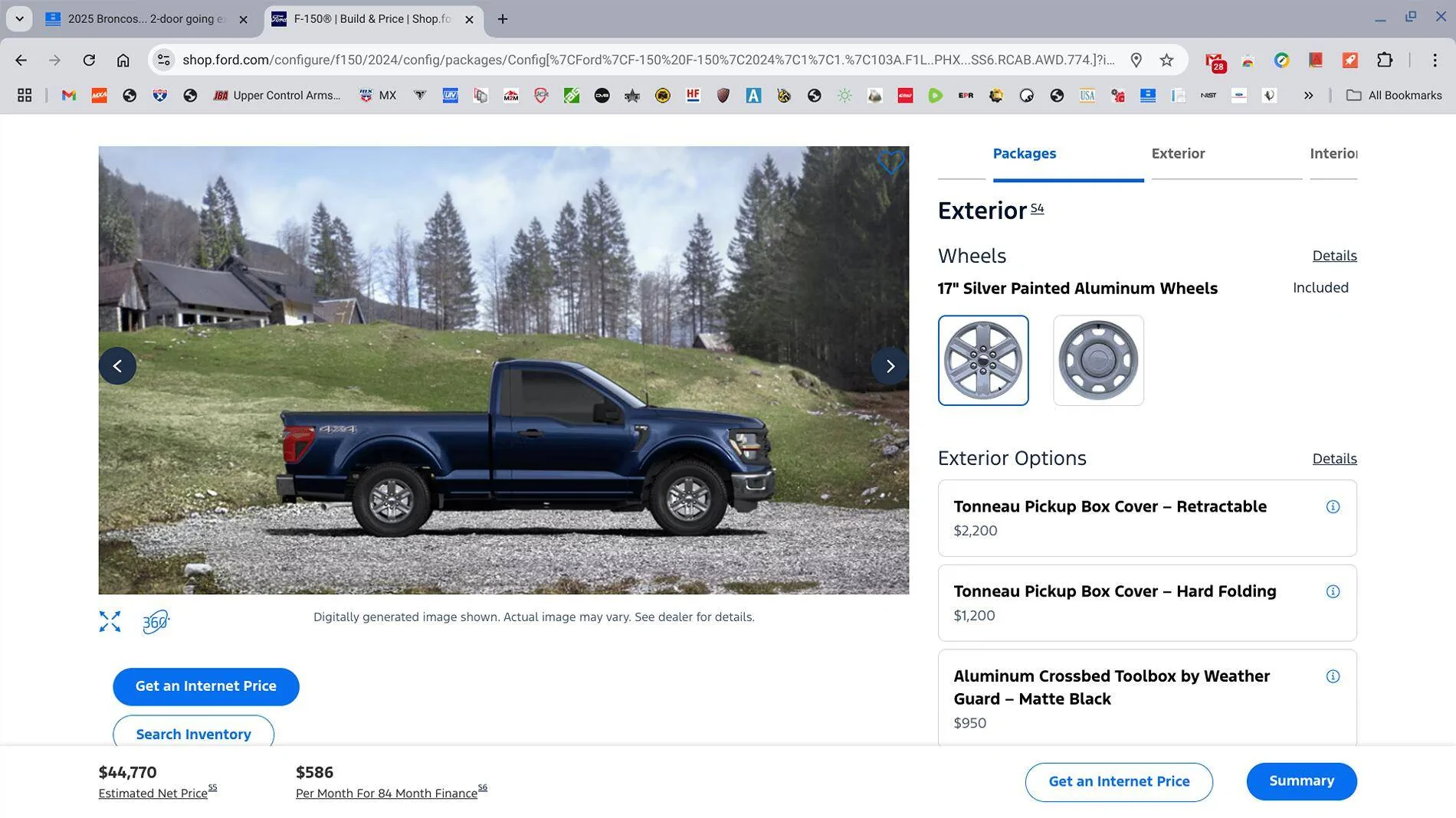Expand the truck image to fullscreen
The height and width of the screenshot is (818, 1456).
pyautogui.click(x=110, y=621)
